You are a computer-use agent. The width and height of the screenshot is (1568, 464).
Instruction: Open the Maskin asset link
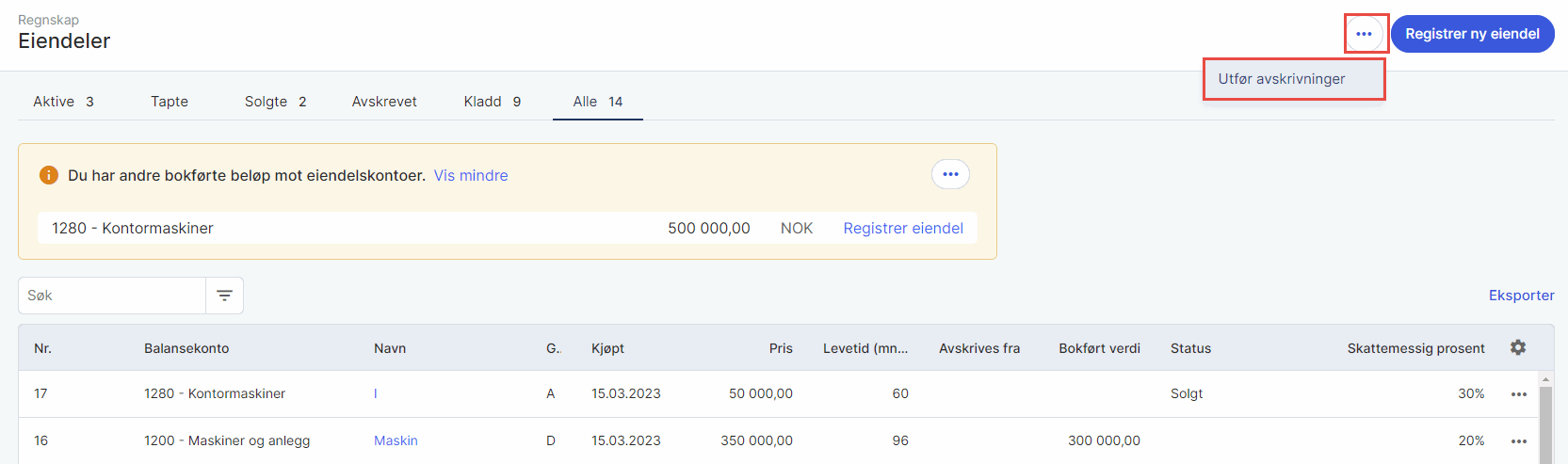[396, 440]
